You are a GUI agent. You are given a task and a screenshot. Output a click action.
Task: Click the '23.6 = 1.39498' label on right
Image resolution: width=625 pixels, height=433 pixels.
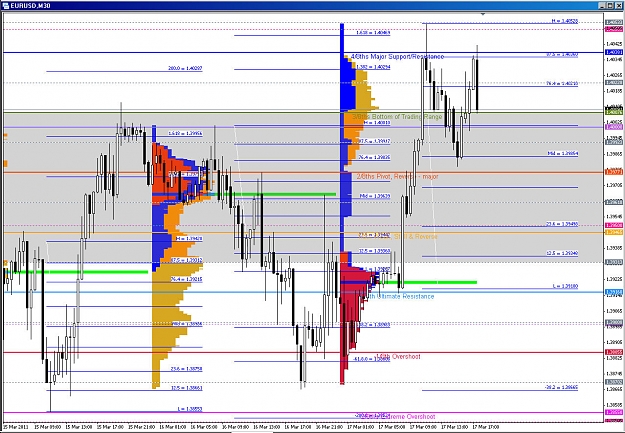[562, 224]
